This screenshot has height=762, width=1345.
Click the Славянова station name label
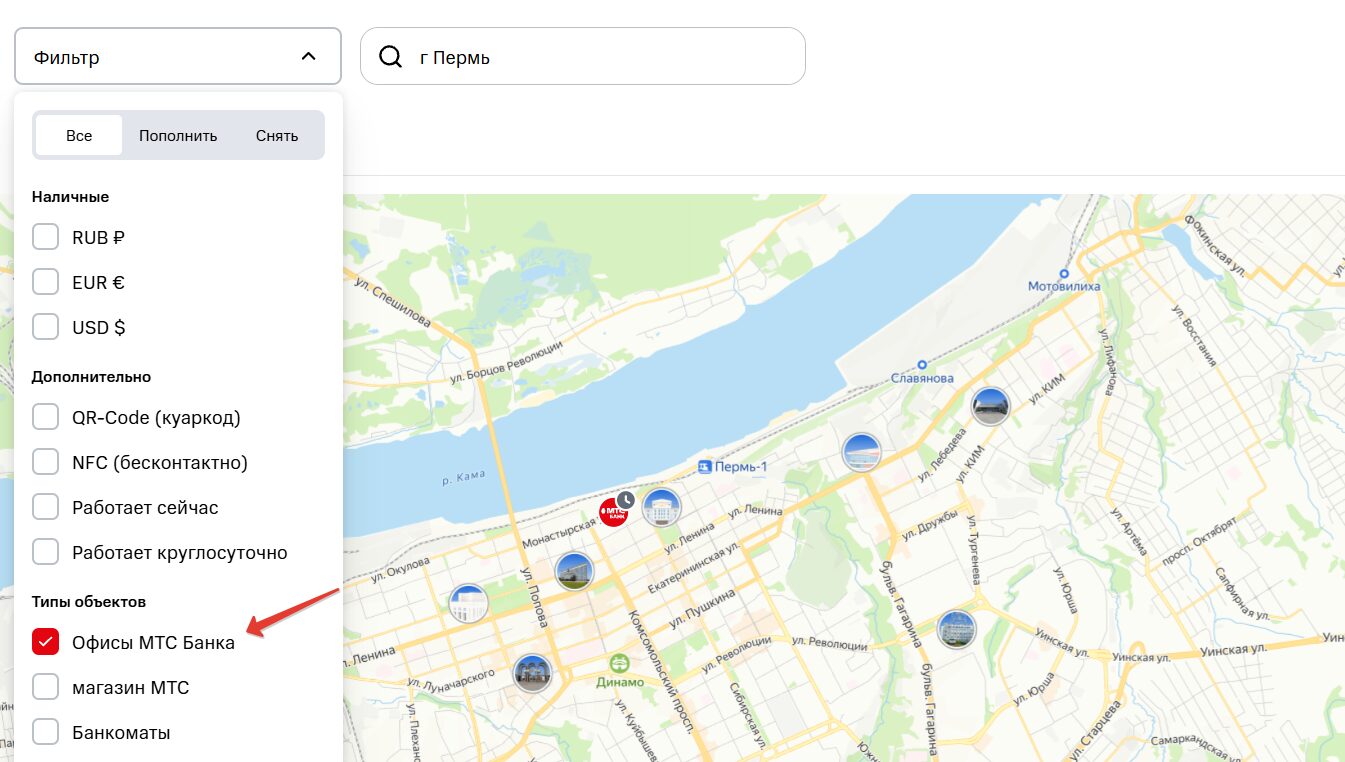pyautogui.click(x=922, y=378)
